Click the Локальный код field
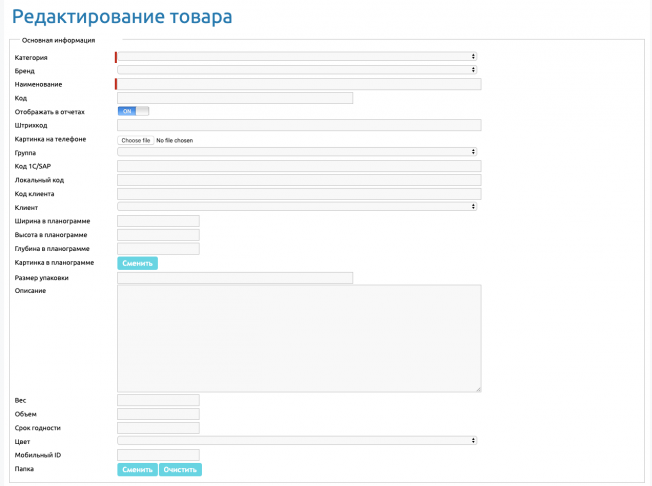 click(299, 180)
